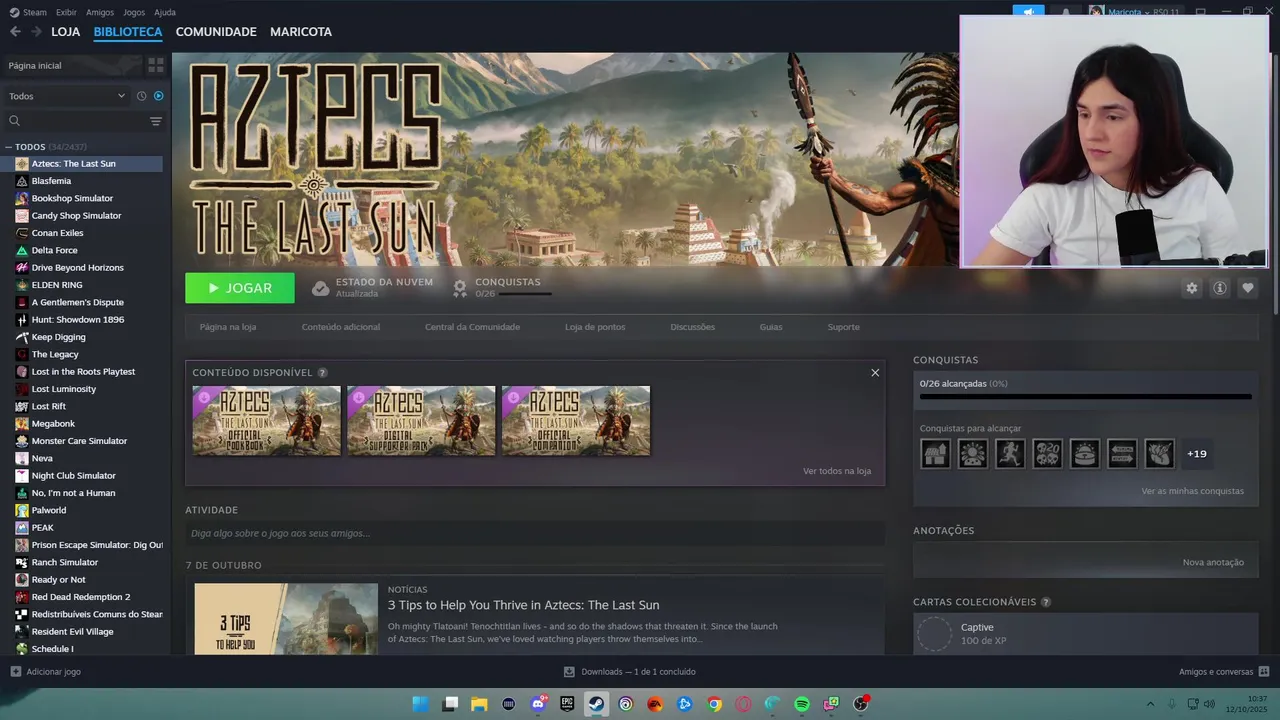Open the Official Companion DLC thumbnail
1280x720 pixels.
click(x=576, y=421)
